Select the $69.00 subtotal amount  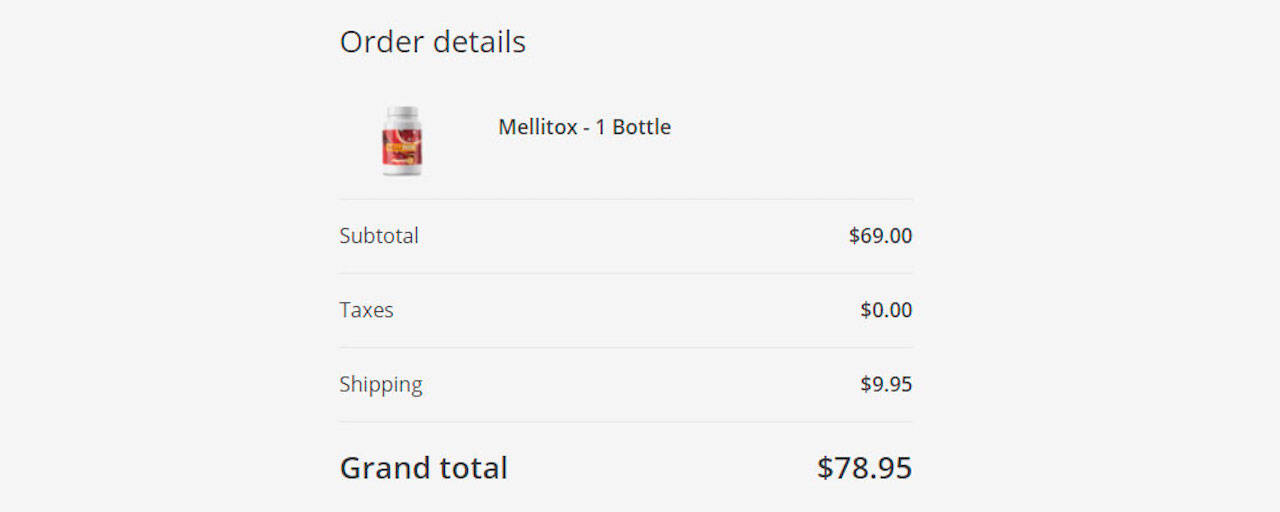pyautogui.click(x=880, y=236)
